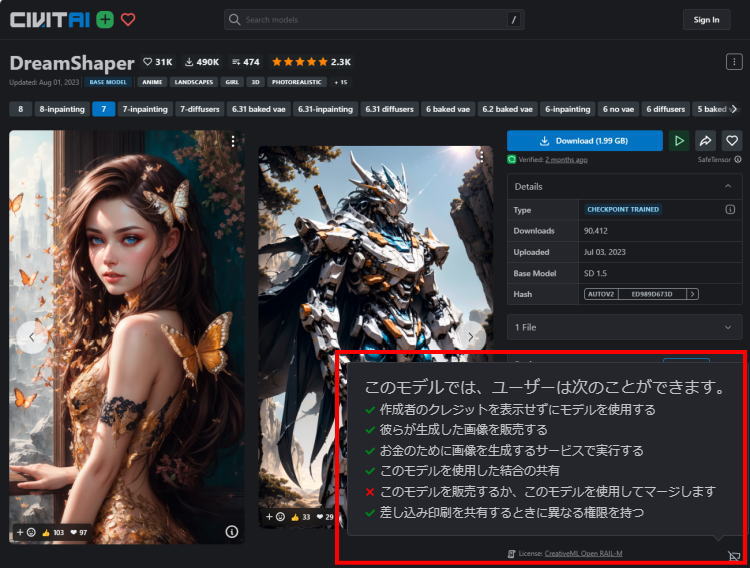The width and height of the screenshot is (750, 568).
Task: Add reaction to mecha robot image
Action: point(275,517)
